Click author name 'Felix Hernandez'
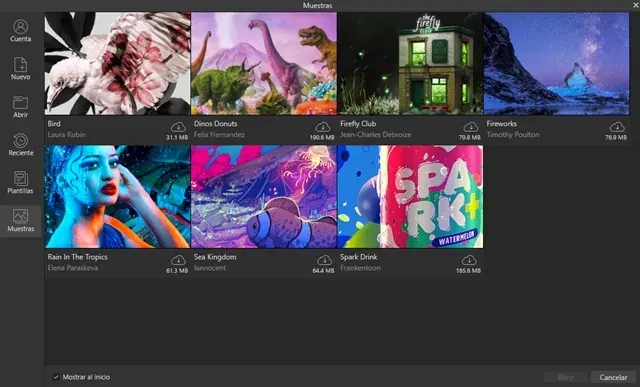 click(x=219, y=134)
